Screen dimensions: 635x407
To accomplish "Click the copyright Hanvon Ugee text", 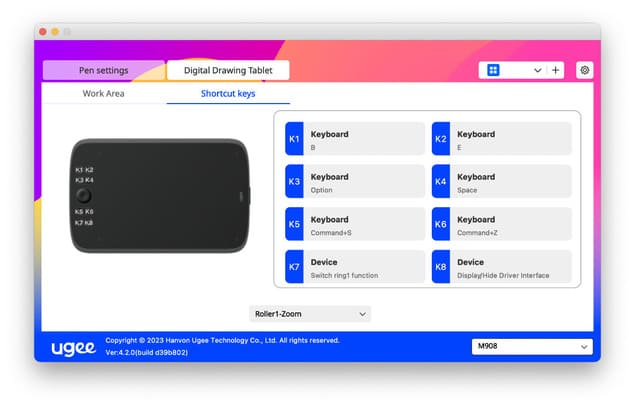I will tap(222, 340).
